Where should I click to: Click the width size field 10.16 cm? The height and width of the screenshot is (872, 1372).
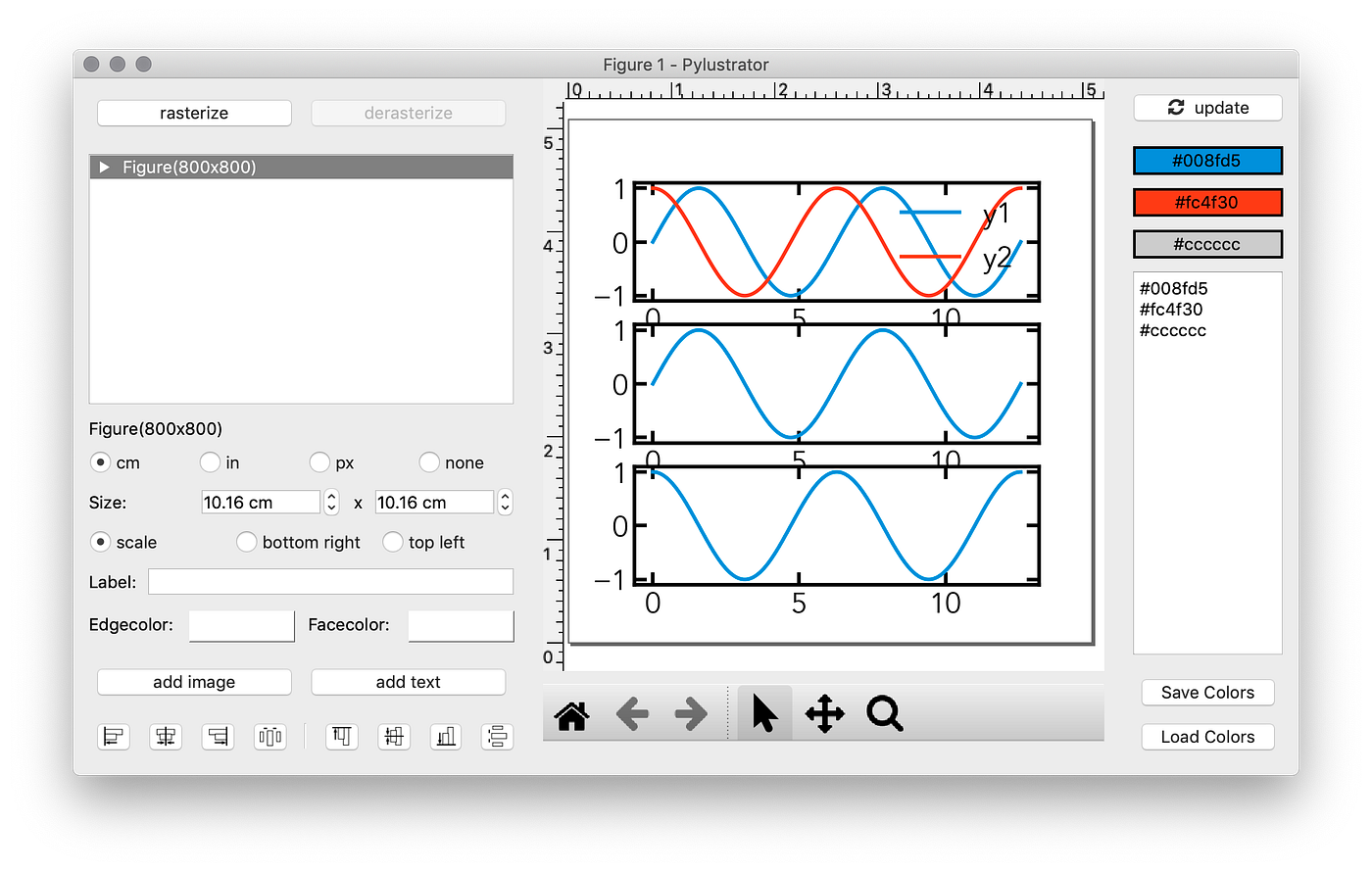pyautogui.click(x=261, y=502)
